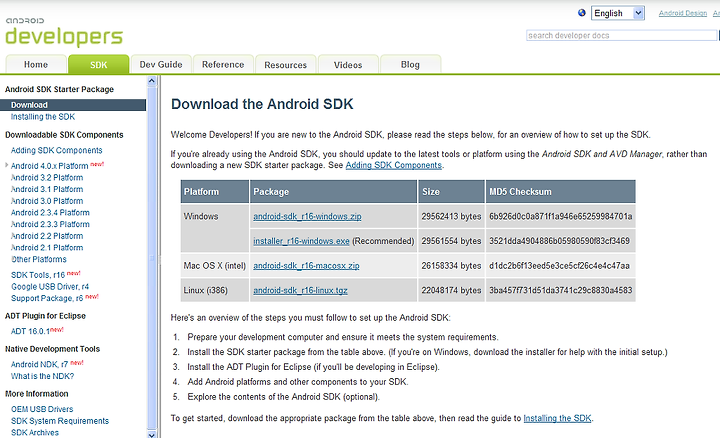Click in the search developer docs field
Image resolution: width=720 pixels, height=438 pixels.
click(x=621, y=35)
